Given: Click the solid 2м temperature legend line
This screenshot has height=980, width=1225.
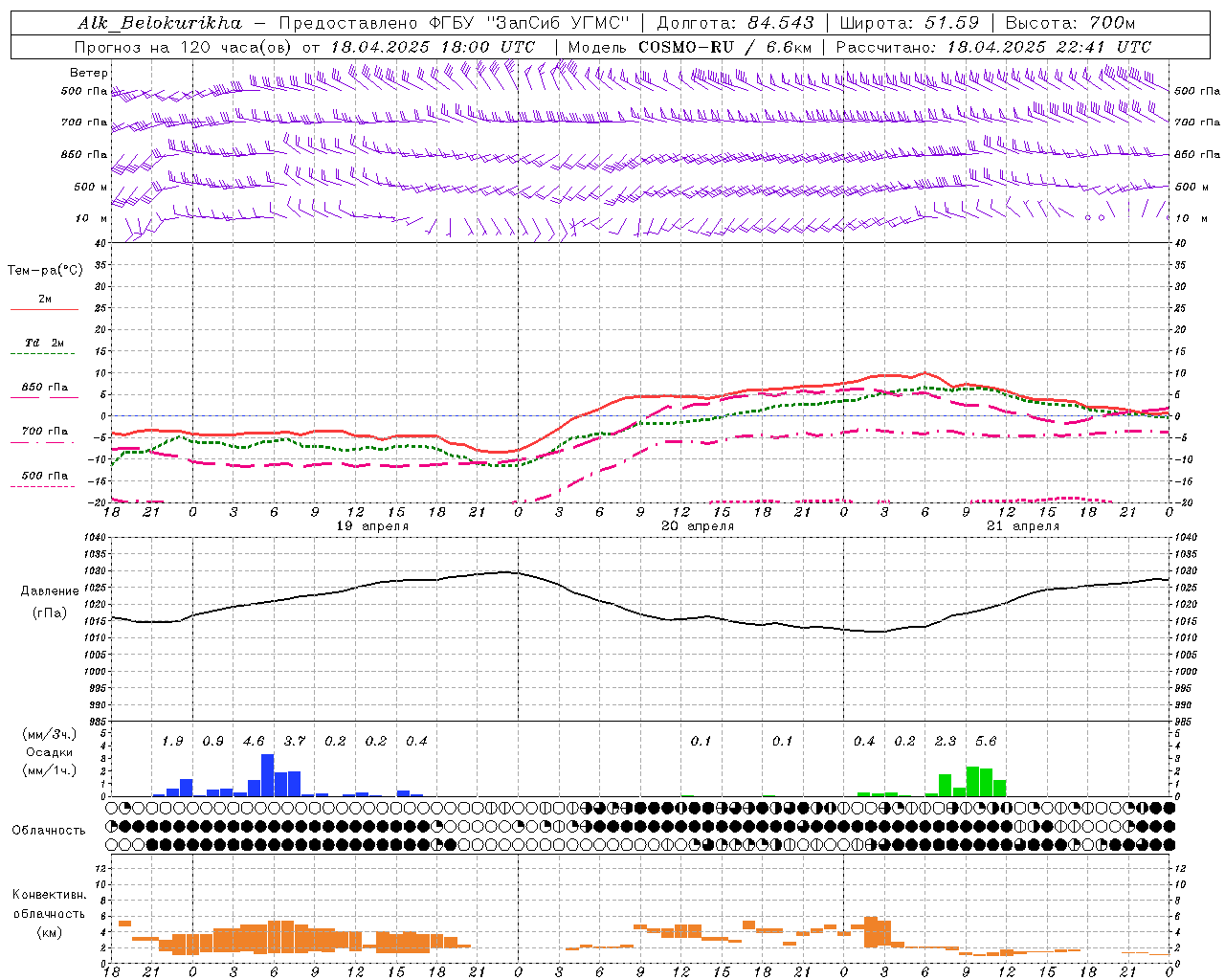Looking at the screenshot, I should tap(44, 309).
